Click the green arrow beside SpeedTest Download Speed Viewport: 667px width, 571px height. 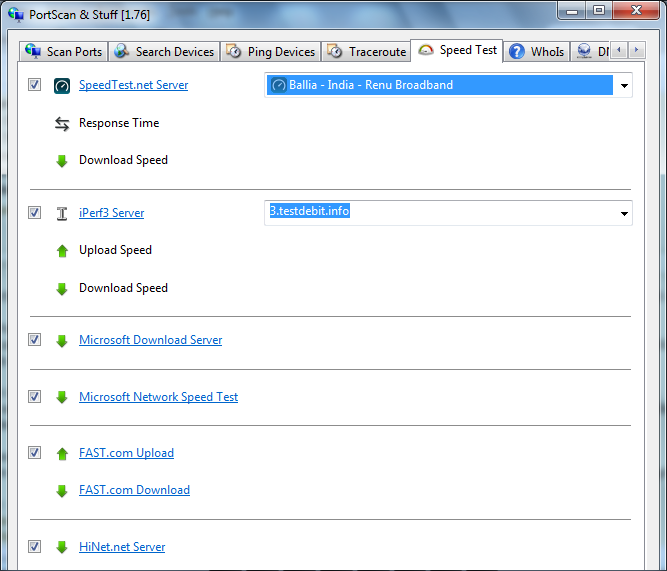point(62,161)
